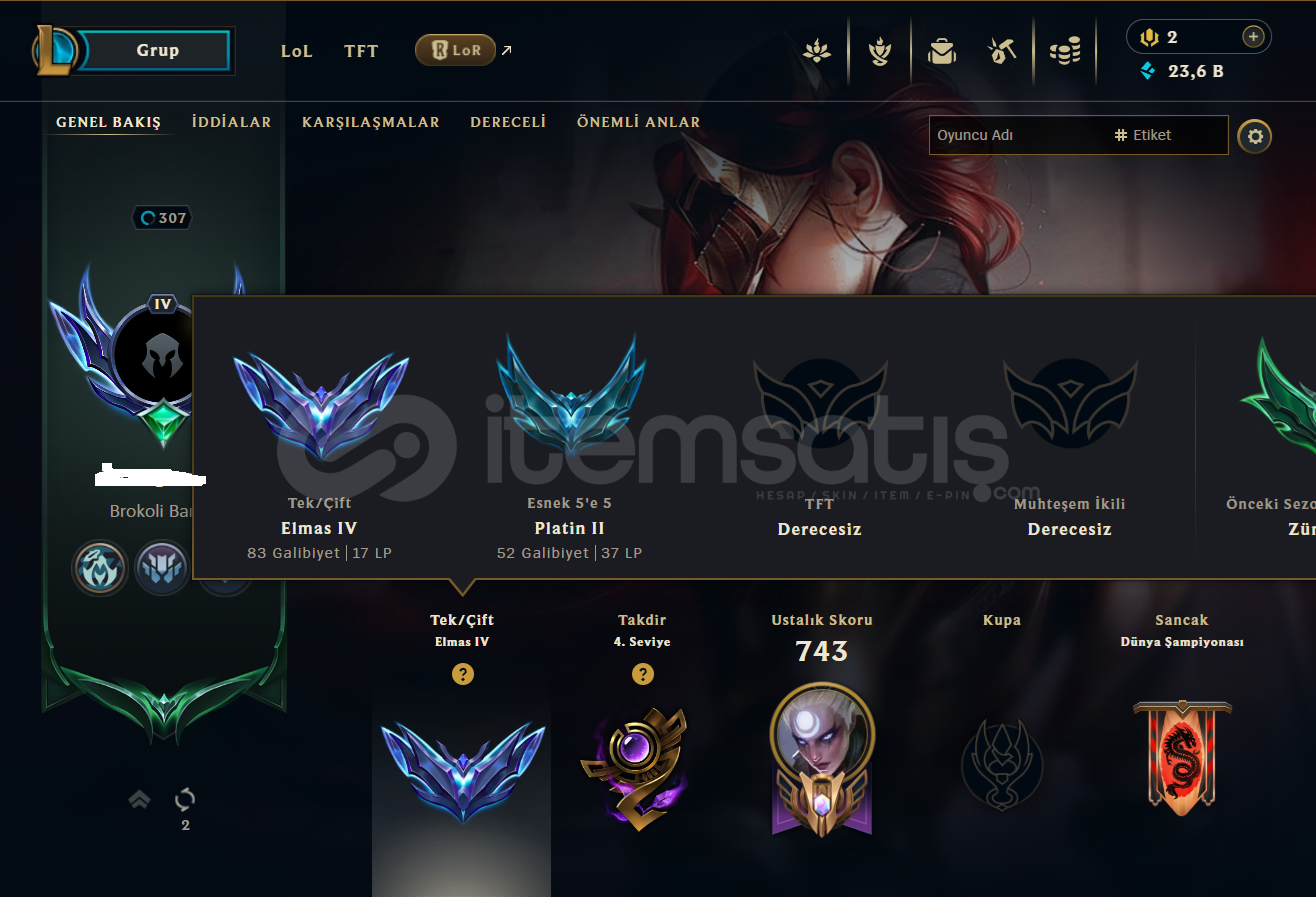The height and width of the screenshot is (897, 1316).
Task: Click the League of Legends logo
Action: 54,50
